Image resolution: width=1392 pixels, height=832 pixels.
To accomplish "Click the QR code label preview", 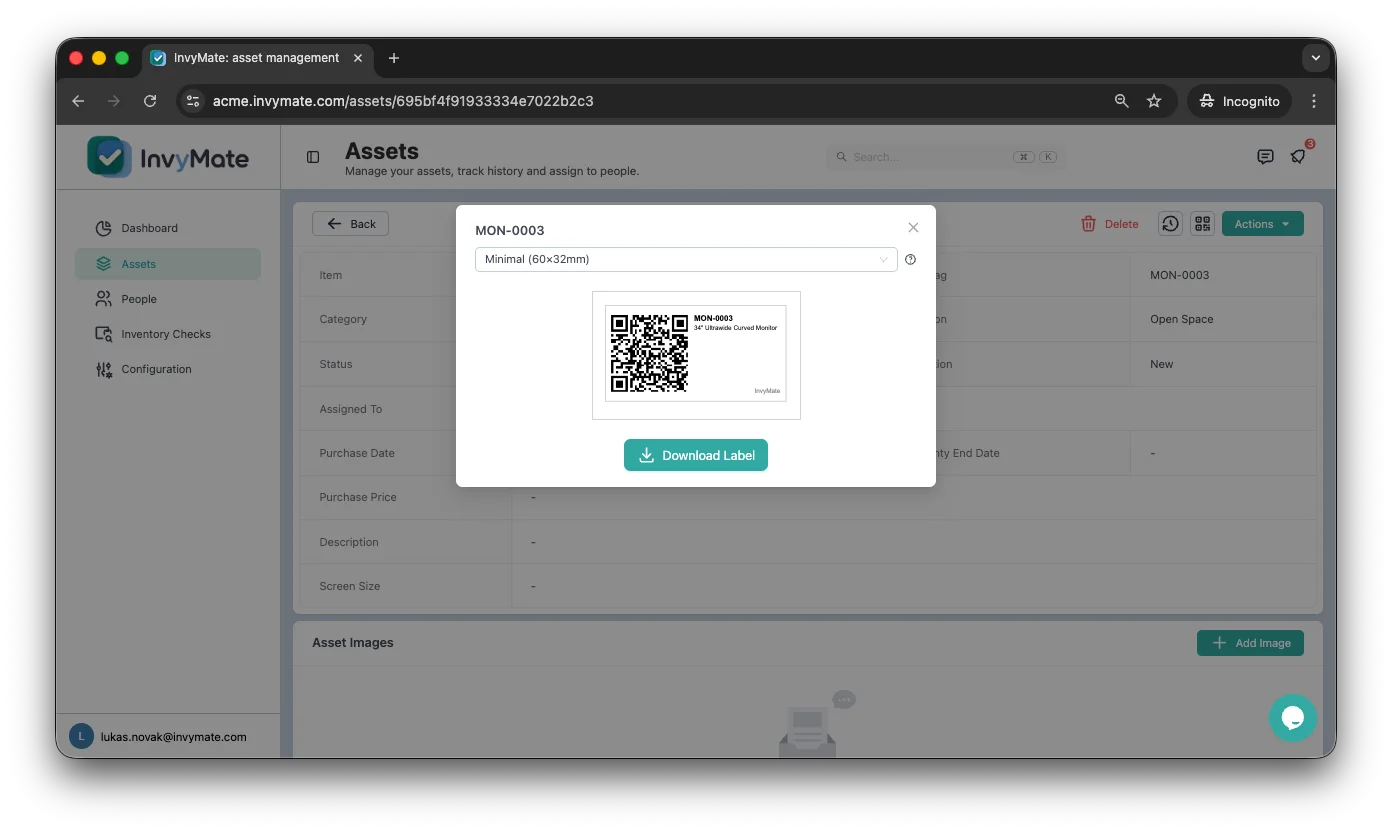I will (x=696, y=355).
